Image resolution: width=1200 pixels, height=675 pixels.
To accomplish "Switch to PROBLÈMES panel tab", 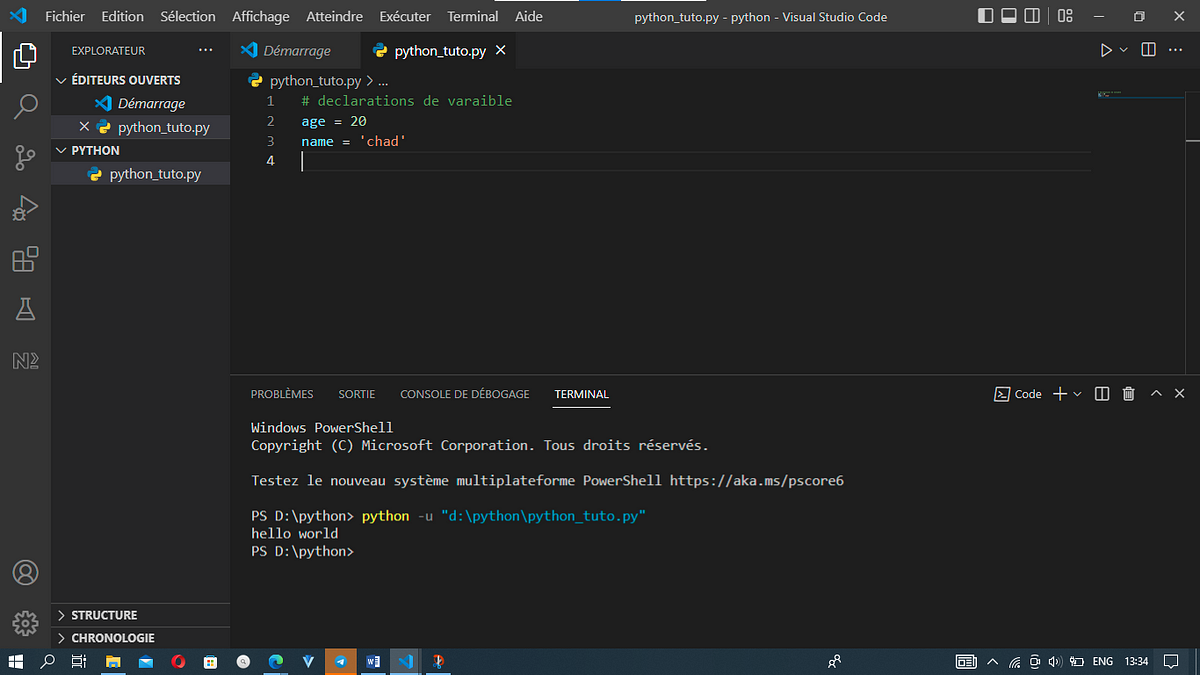I will [282, 394].
